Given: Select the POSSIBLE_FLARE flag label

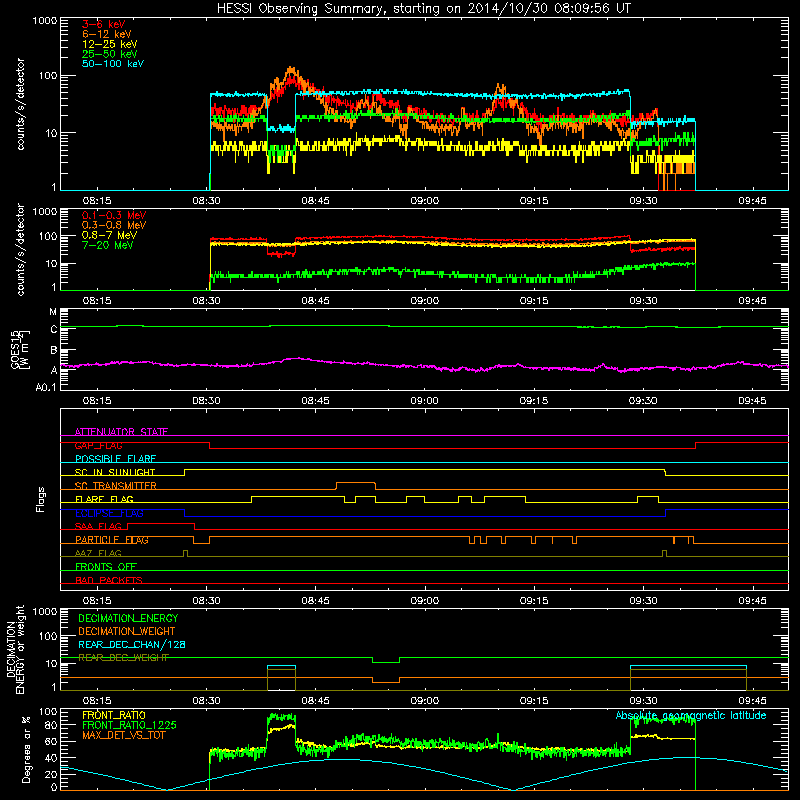Looking at the screenshot, I should [115, 459].
